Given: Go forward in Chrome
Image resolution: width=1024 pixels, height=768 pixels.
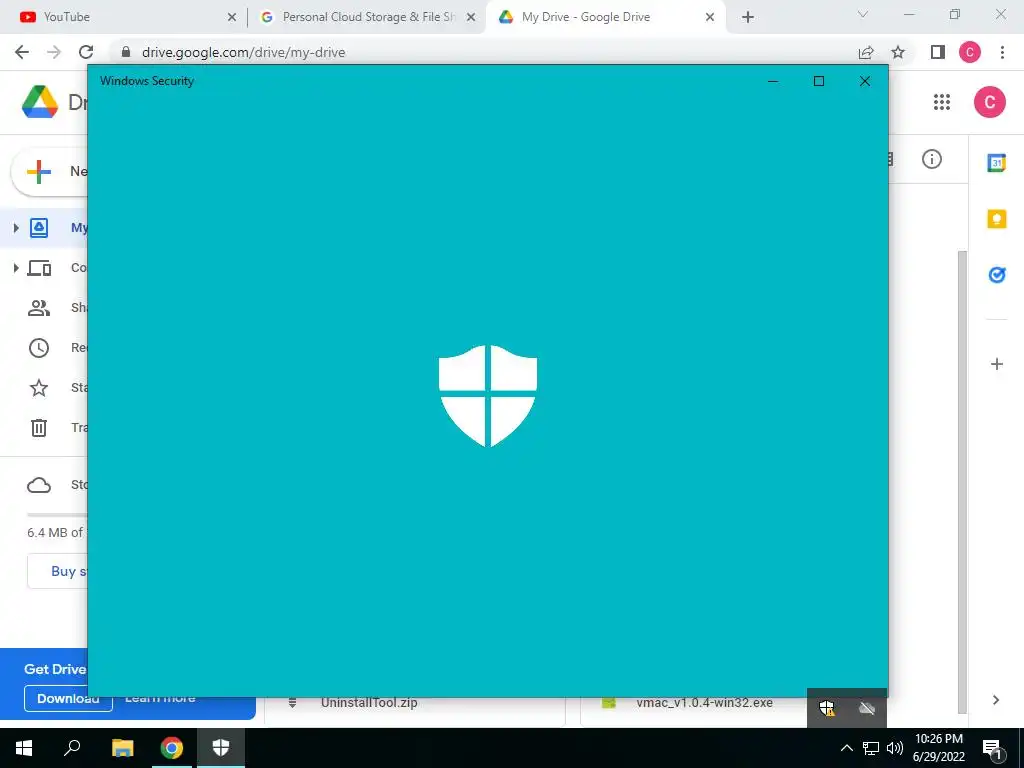Looking at the screenshot, I should click(x=54, y=52).
